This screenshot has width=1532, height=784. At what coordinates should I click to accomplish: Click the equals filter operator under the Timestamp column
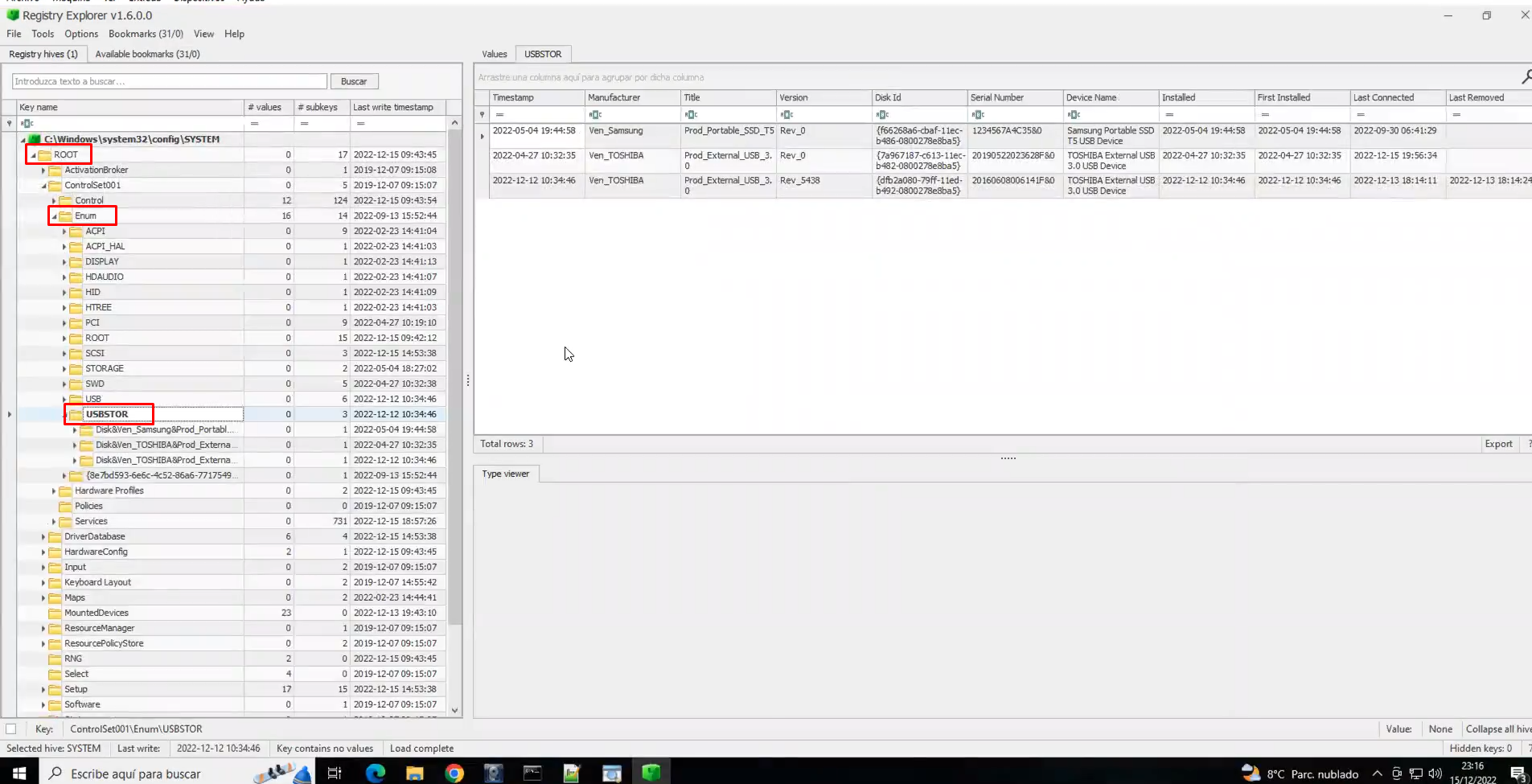[500, 114]
